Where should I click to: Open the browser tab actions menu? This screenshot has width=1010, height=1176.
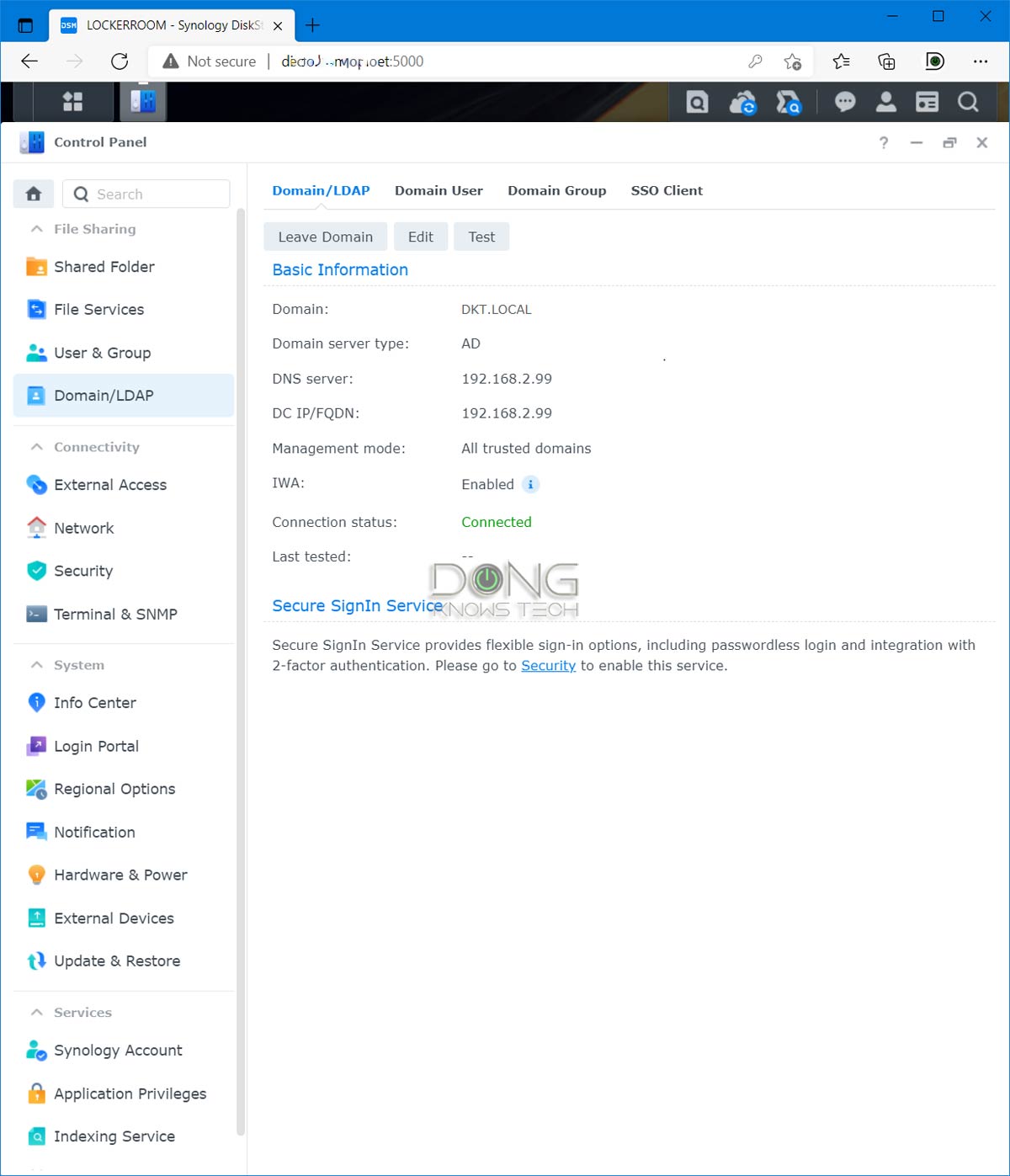click(x=25, y=25)
